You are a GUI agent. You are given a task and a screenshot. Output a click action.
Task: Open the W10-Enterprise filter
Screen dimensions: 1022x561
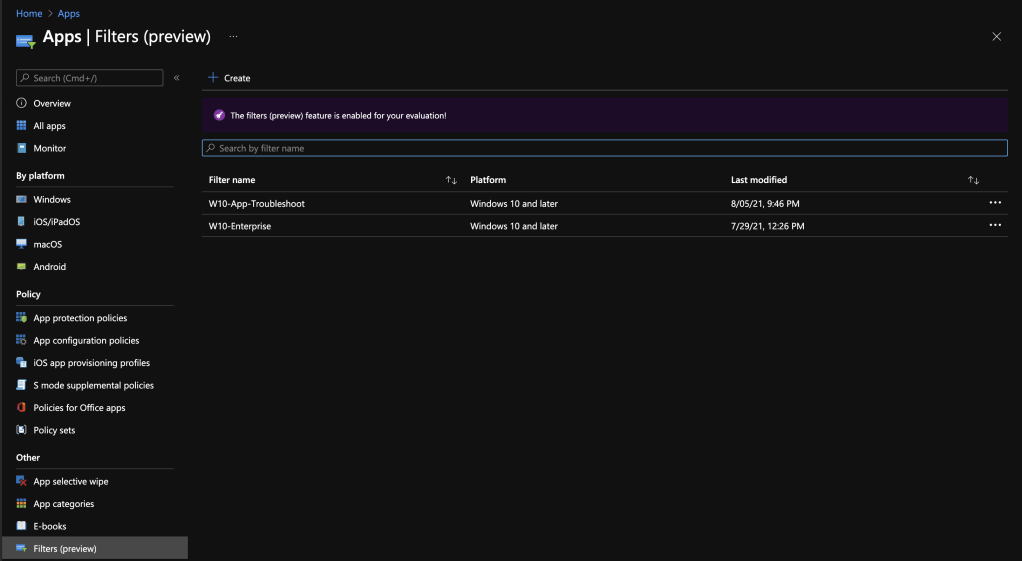point(240,226)
